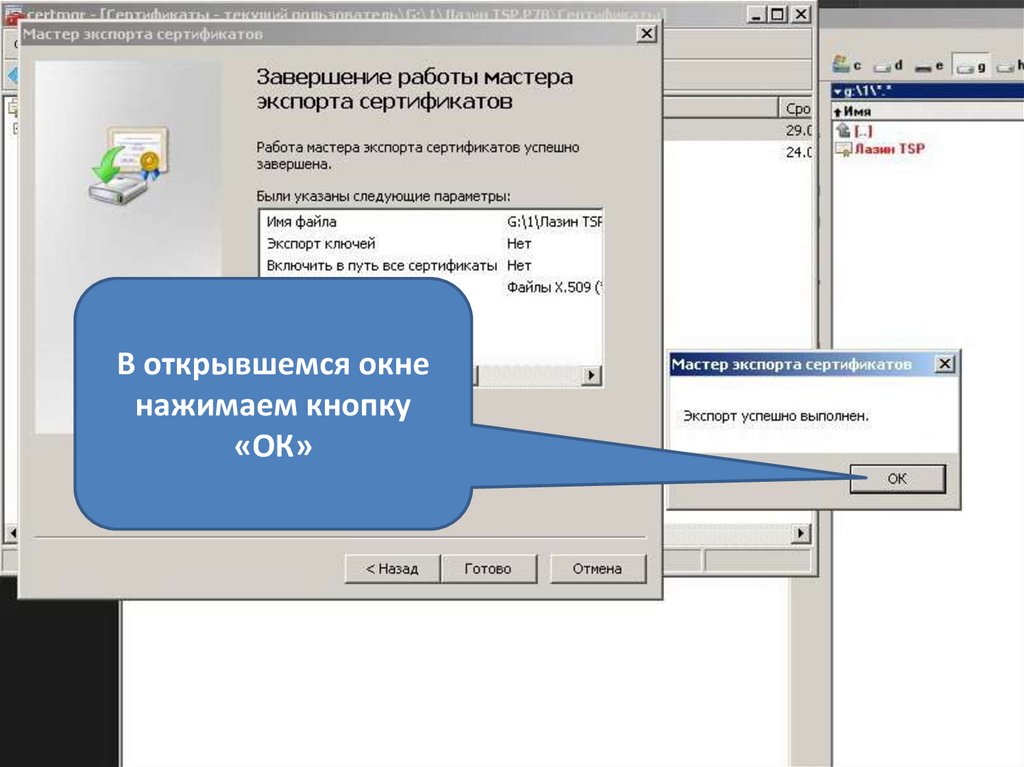This screenshot has height=767, width=1024.
Task: Select drive h in the file manager
Action: (1010, 65)
